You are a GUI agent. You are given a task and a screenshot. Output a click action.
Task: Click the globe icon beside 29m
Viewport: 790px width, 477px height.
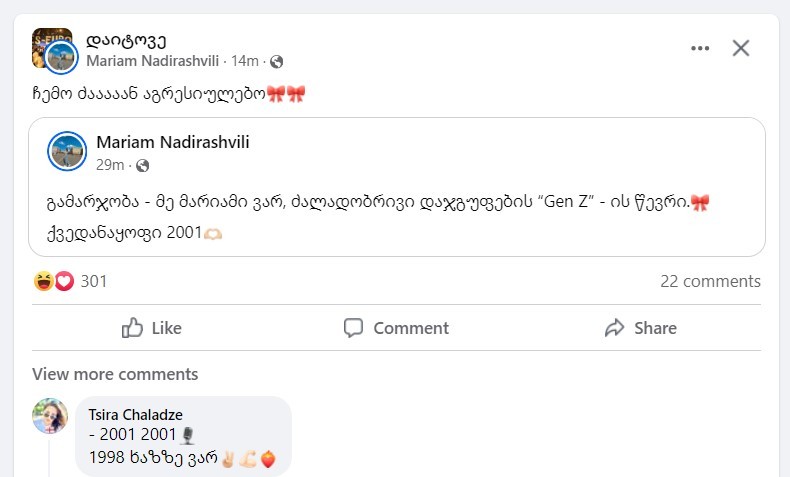(142, 165)
